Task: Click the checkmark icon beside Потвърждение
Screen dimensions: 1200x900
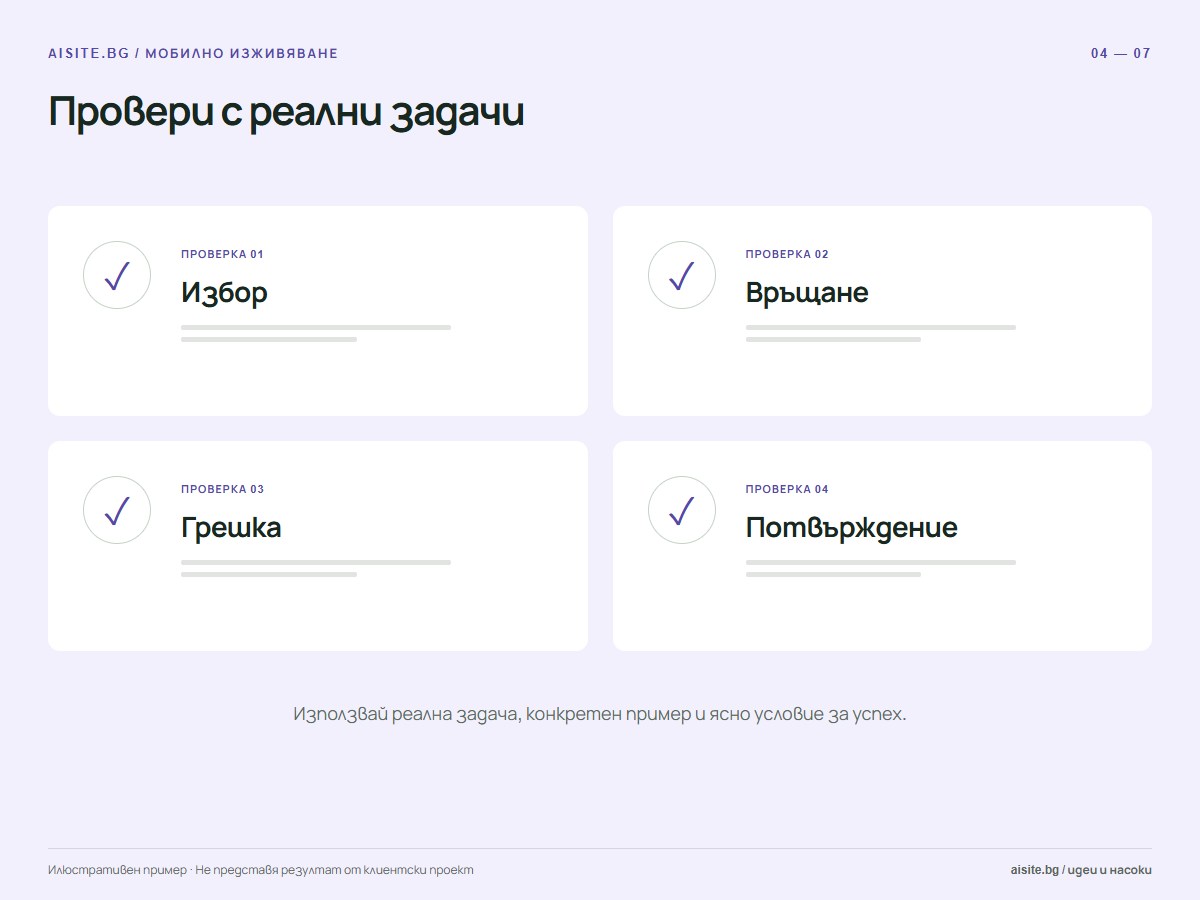Action: [x=682, y=510]
